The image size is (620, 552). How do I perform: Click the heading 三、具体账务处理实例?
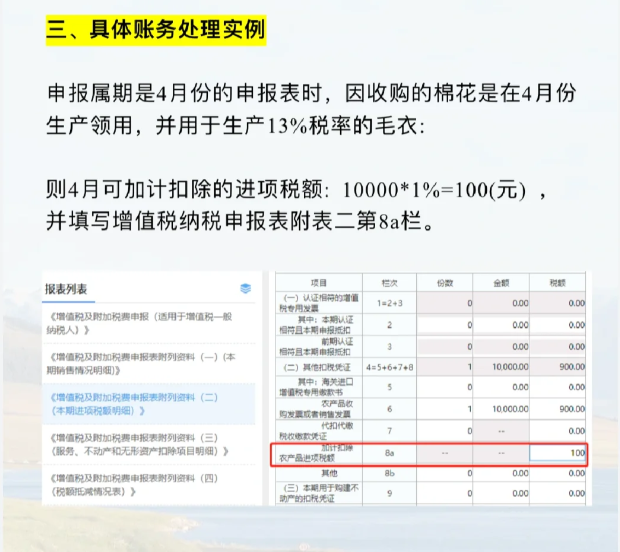click(156, 30)
